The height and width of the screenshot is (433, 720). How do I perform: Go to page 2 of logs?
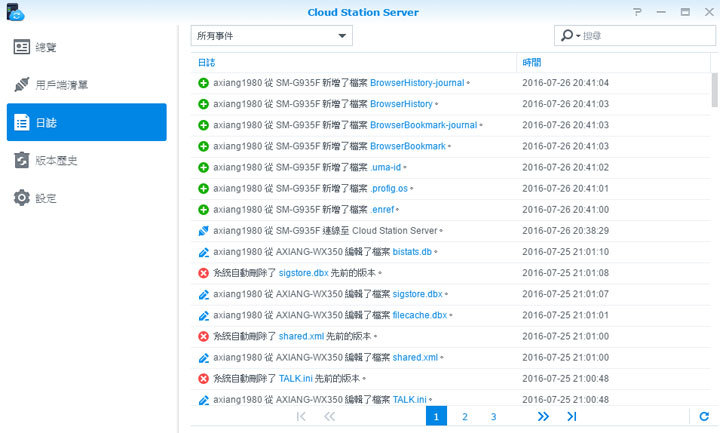464,416
